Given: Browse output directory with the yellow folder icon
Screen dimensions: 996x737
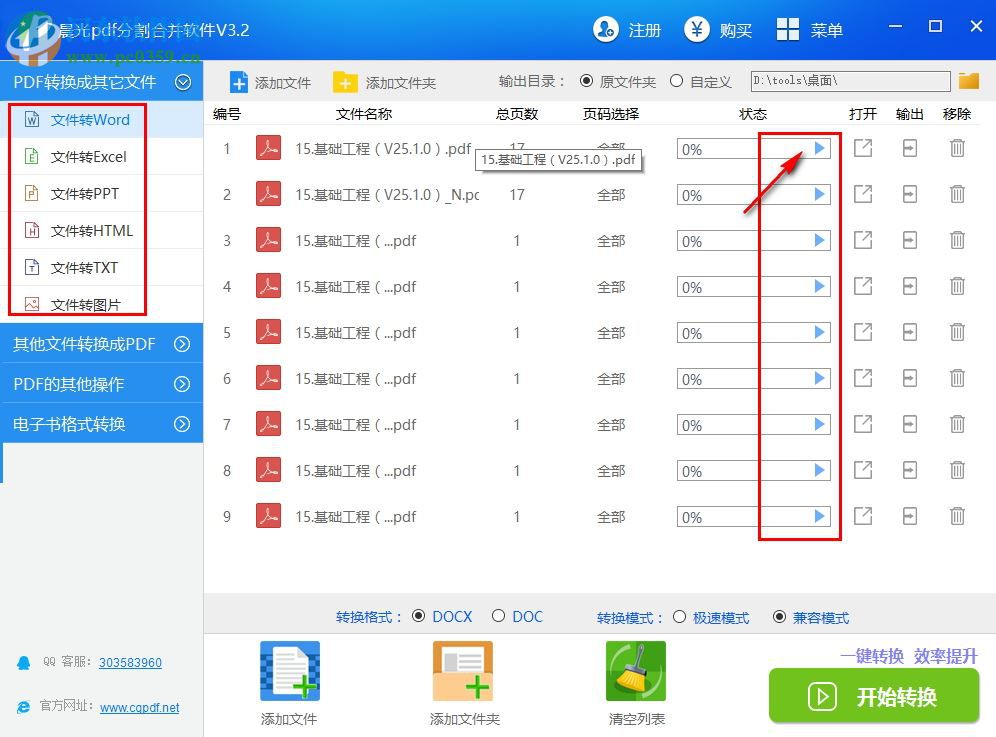Looking at the screenshot, I should click(968, 81).
